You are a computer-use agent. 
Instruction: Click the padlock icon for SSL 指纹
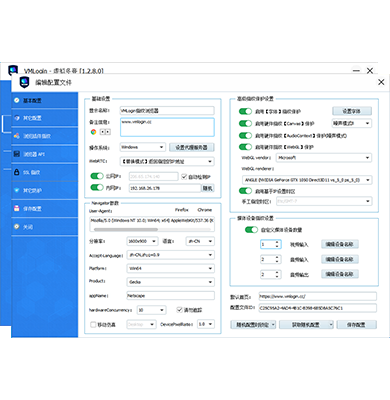[x=17, y=172]
